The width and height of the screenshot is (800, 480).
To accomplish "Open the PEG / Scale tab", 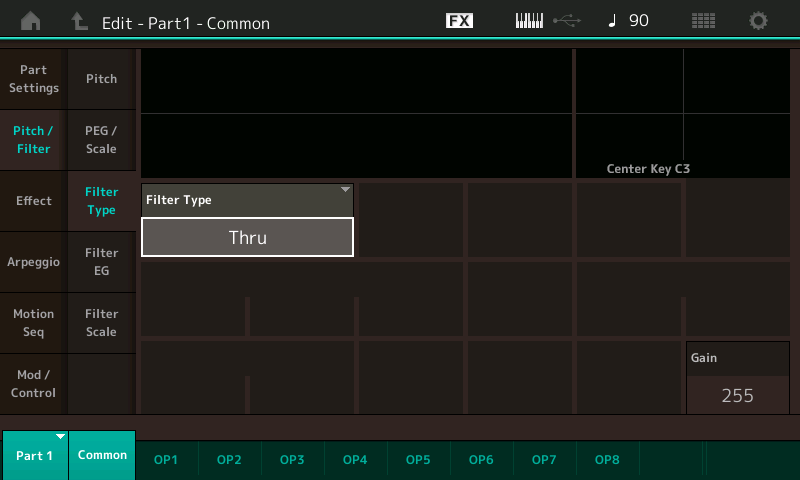I will (x=101, y=140).
